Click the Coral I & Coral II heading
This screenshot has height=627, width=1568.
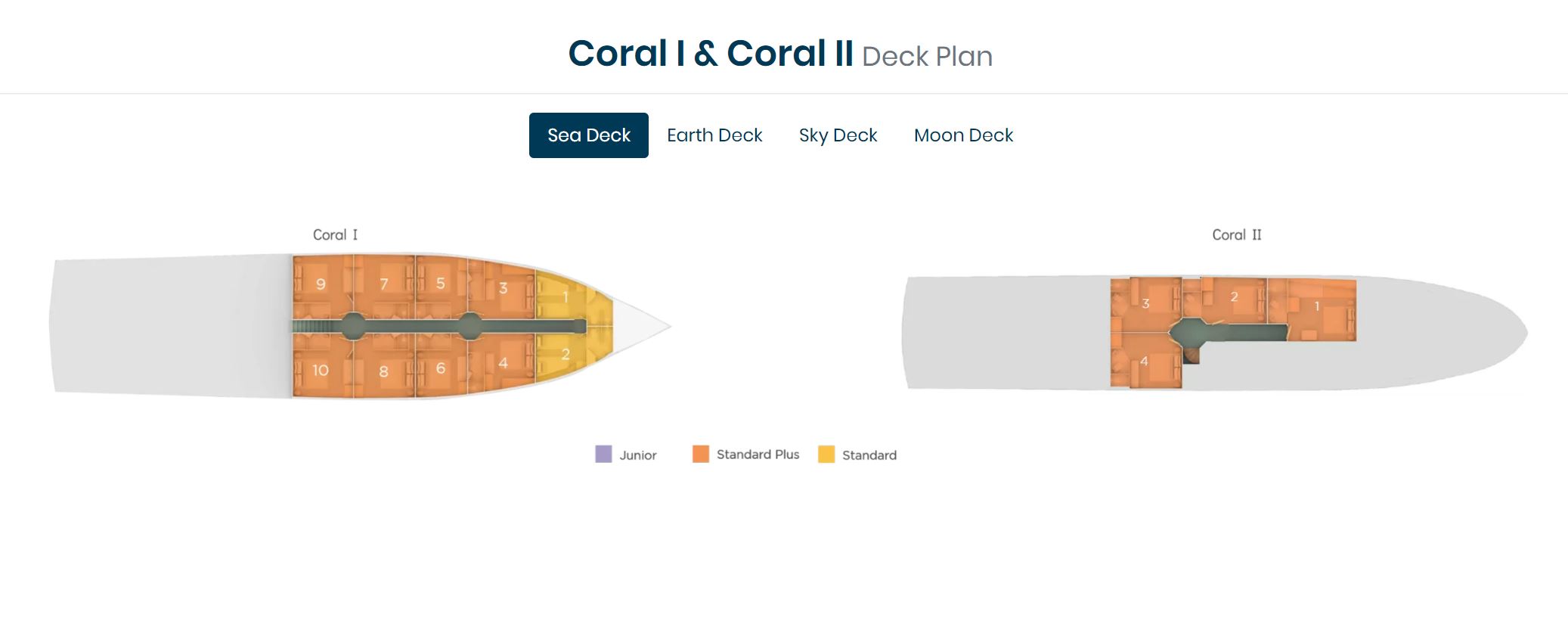[x=711, y=54]
